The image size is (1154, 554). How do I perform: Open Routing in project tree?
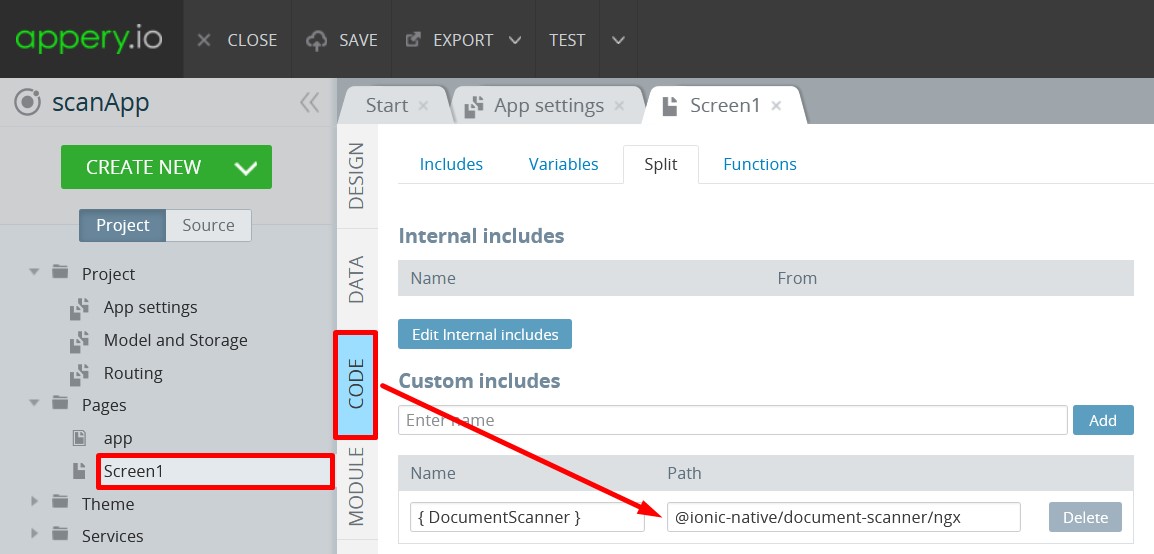(x=132, y=373)
